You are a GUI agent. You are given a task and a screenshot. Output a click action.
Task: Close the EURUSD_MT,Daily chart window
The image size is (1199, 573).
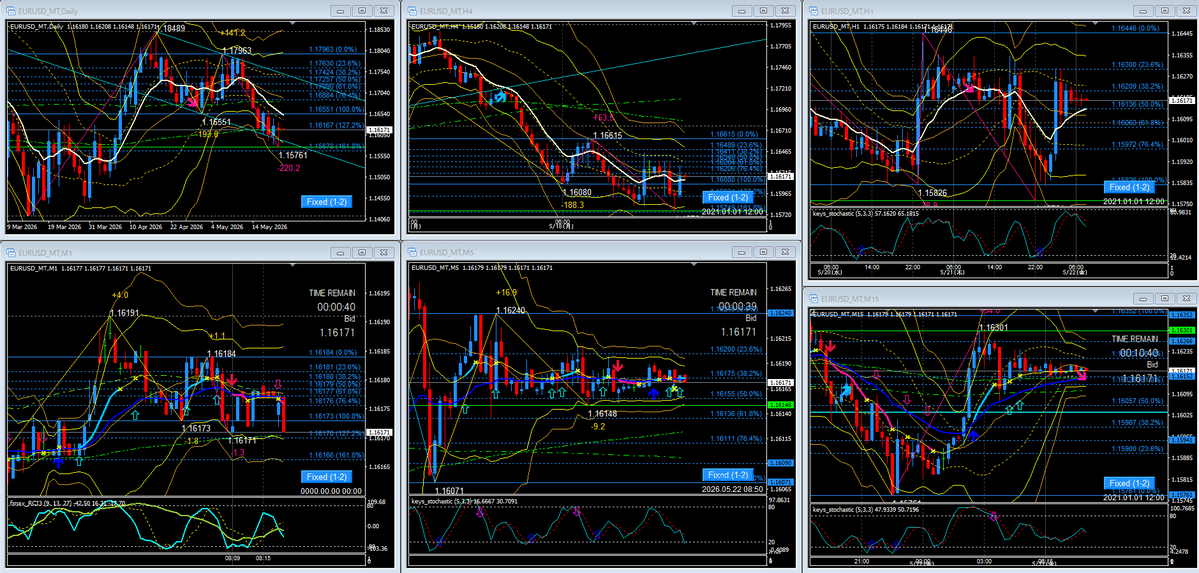pyautogui.click(x=382, y=10)
